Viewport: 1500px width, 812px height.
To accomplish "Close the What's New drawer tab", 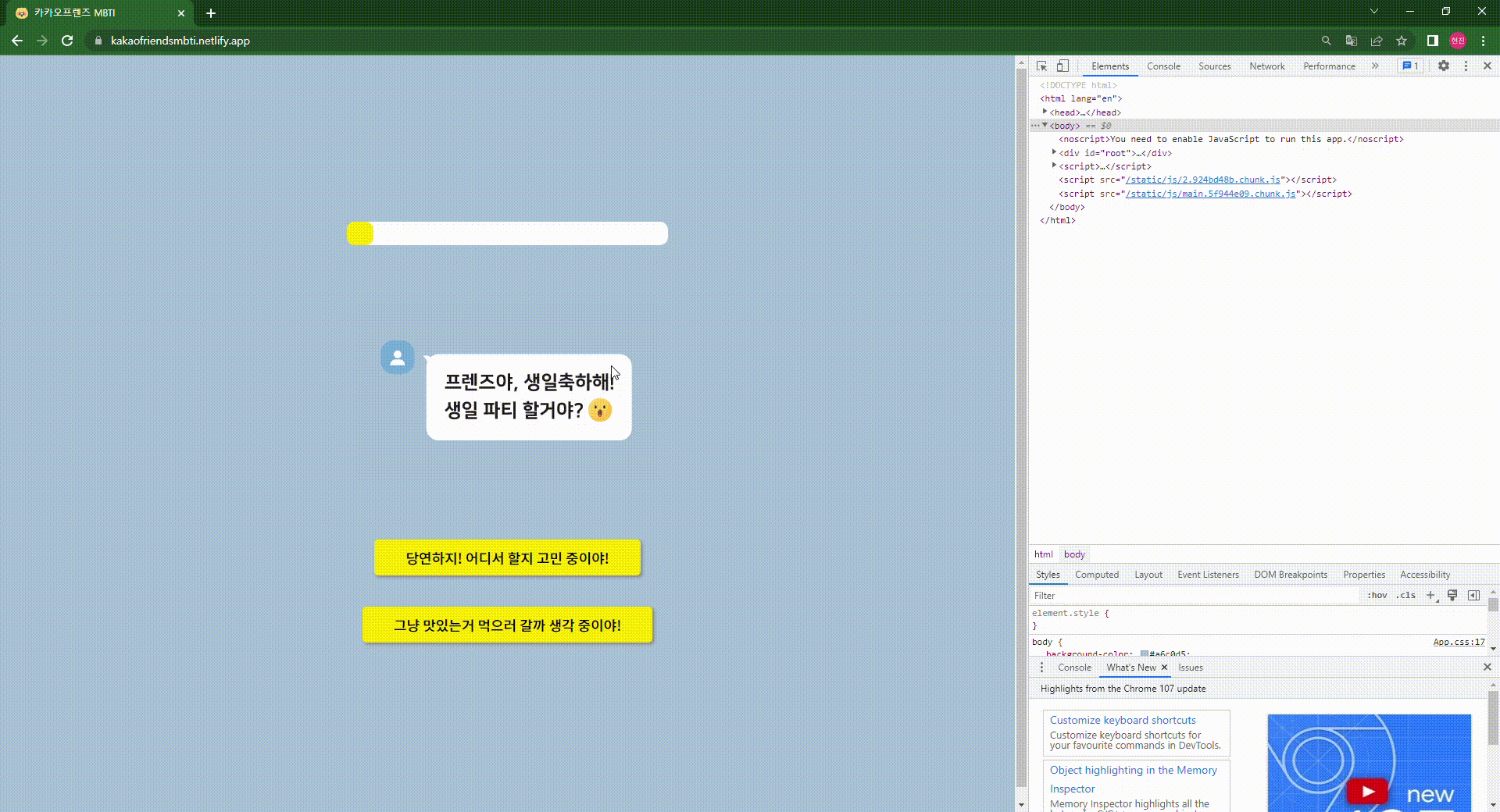I will [x=1164, y=668].
